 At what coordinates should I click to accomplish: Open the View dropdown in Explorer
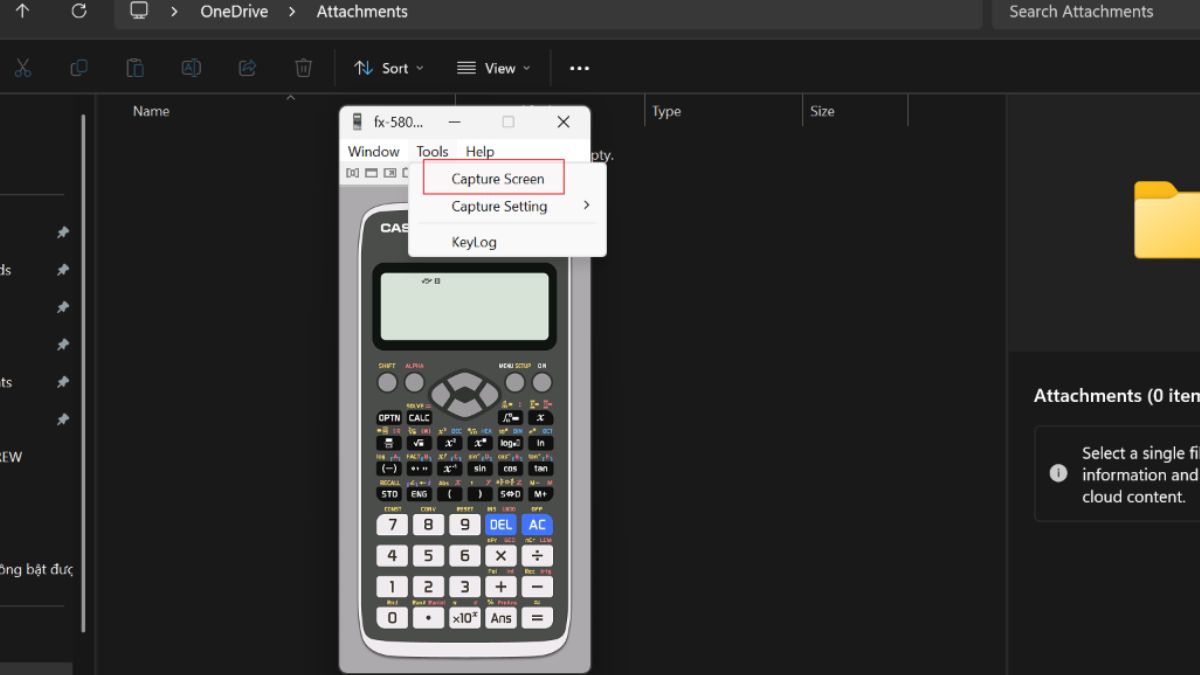tap(493, 68)
